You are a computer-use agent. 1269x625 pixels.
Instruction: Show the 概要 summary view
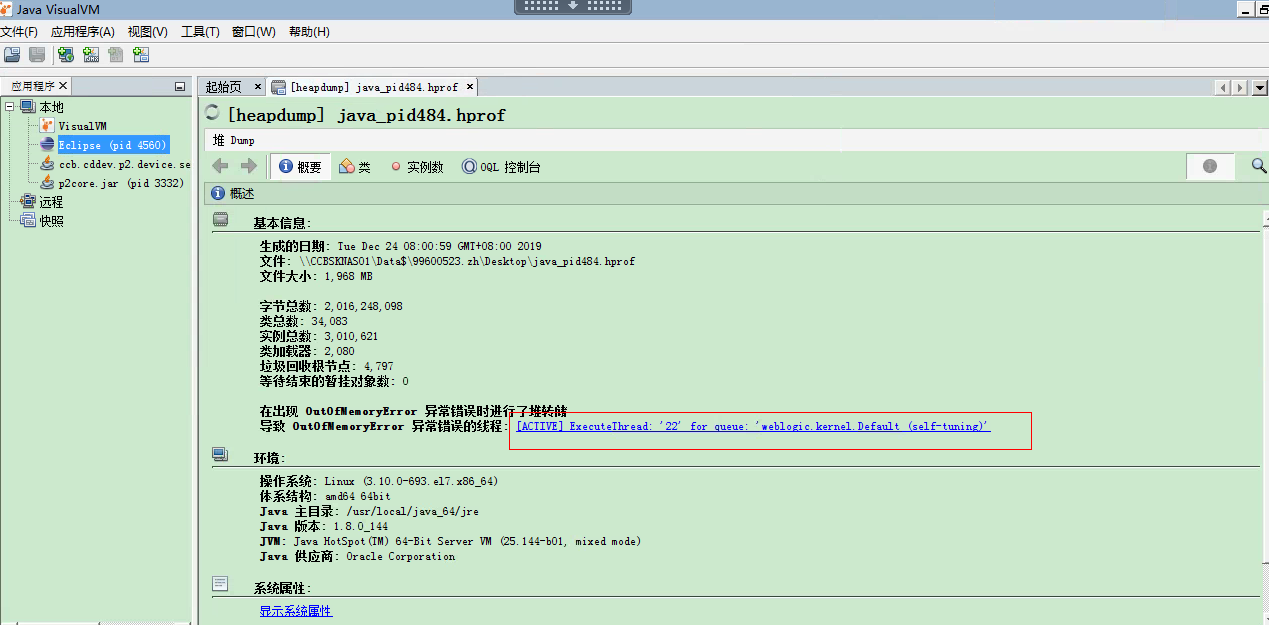click(301, 167)
